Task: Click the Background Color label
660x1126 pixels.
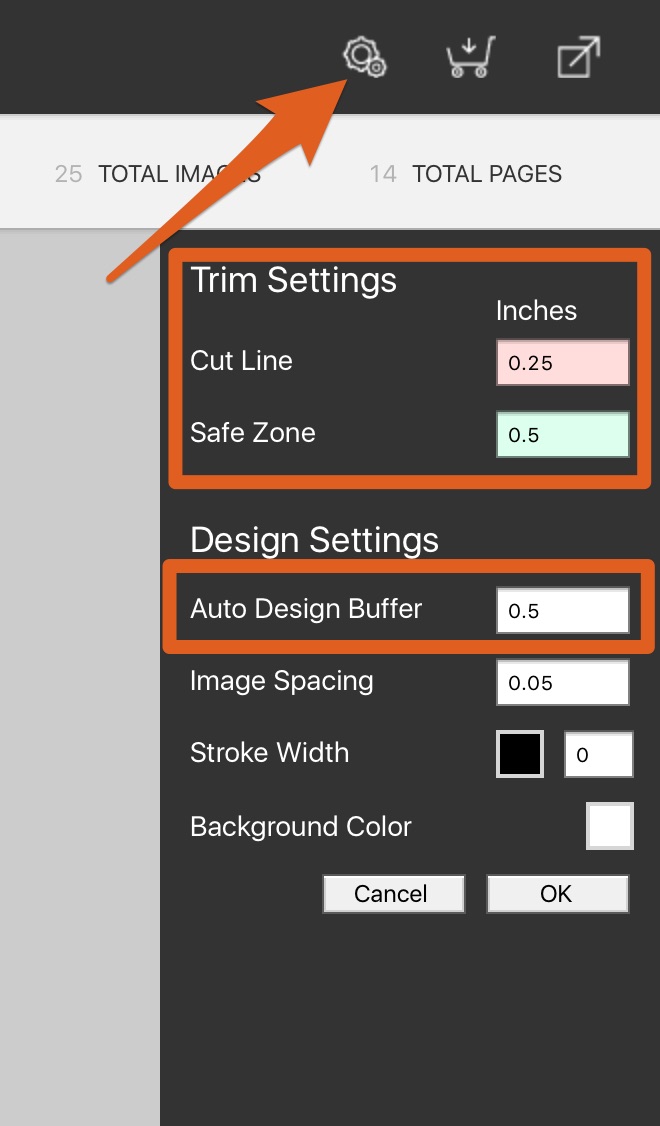Action: tap(300, 827)
